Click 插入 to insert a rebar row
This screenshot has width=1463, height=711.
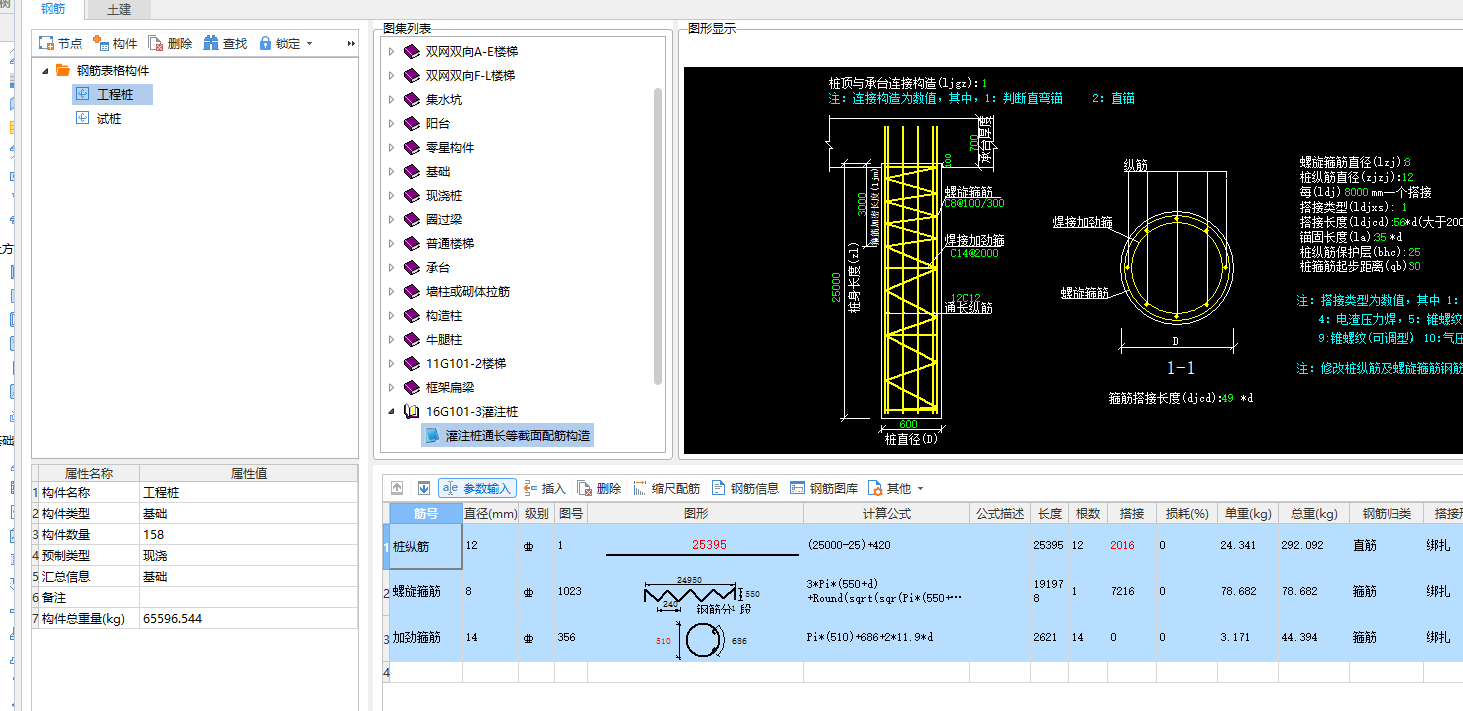click(x=543, y=488)
